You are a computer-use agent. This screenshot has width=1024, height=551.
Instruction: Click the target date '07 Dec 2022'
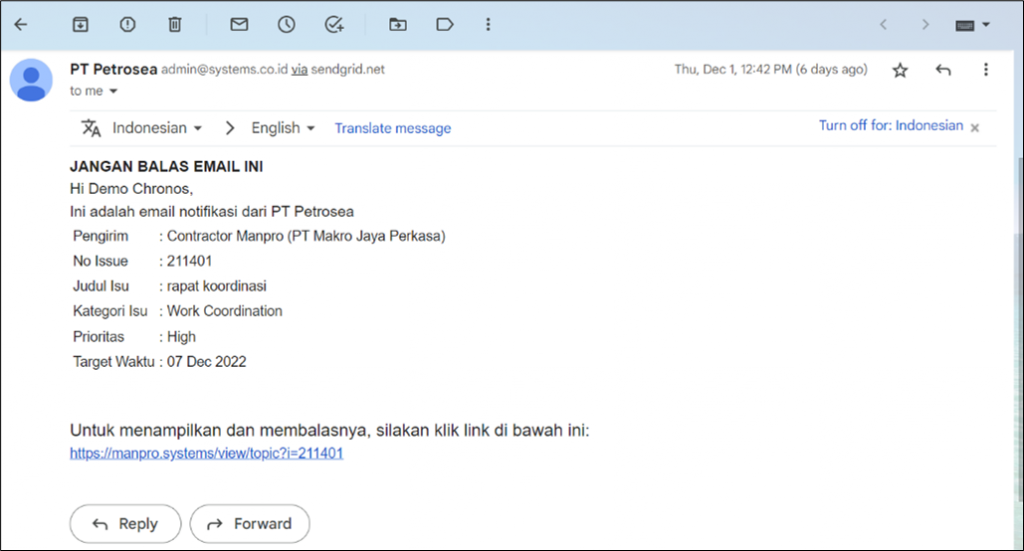[206, 362]
